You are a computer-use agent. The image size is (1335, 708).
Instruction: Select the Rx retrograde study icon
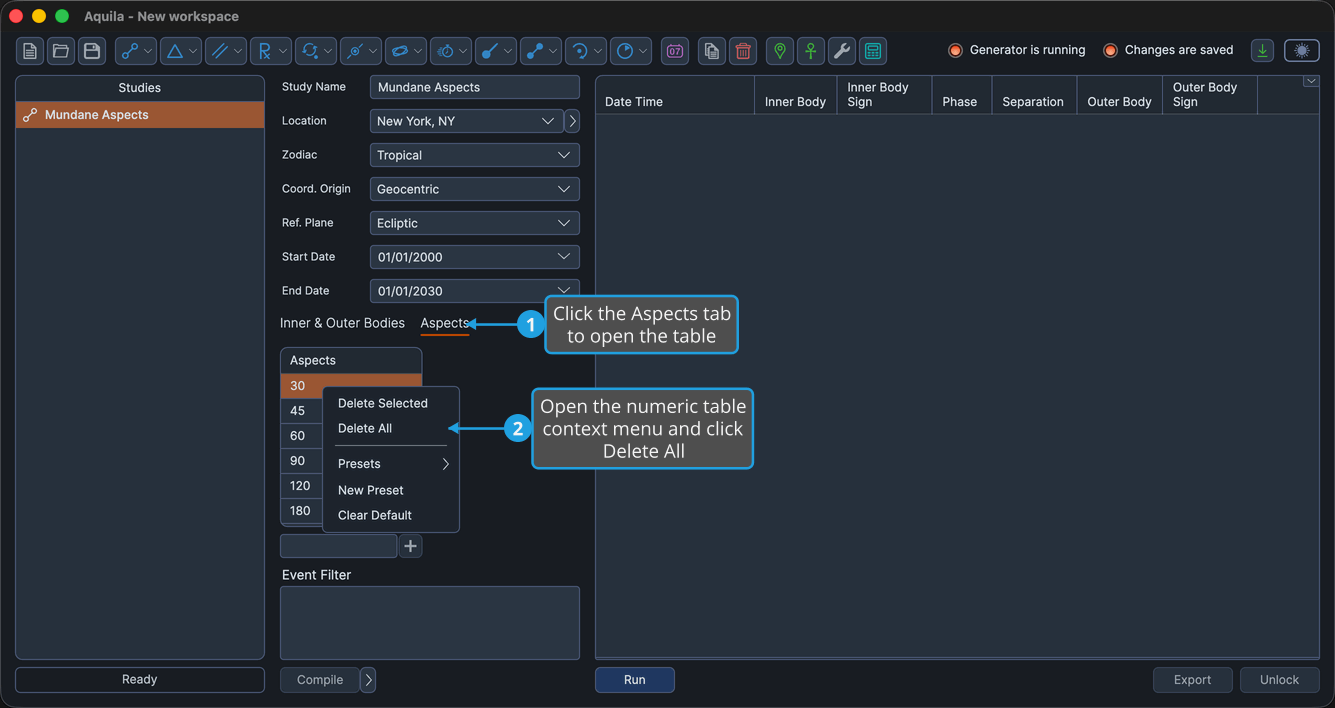265,51
